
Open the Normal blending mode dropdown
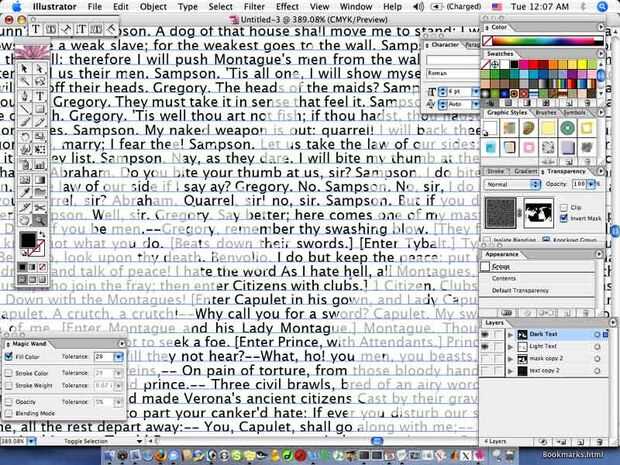point(513,184)
